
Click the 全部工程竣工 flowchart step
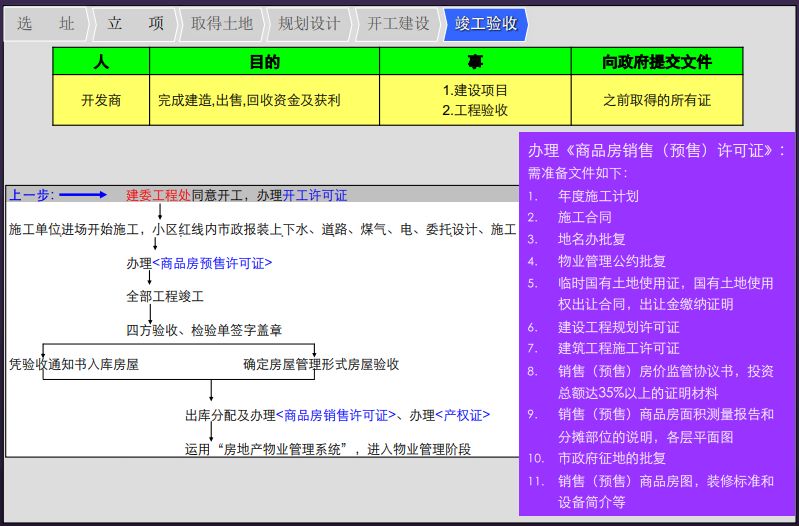165,297
